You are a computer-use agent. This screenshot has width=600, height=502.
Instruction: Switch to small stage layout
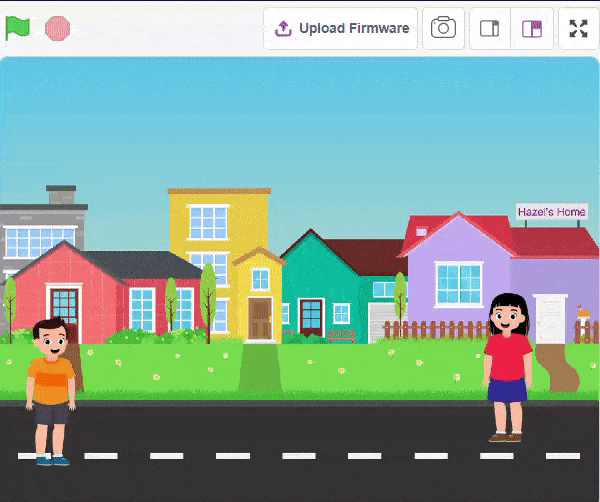[x=490, y=28]
